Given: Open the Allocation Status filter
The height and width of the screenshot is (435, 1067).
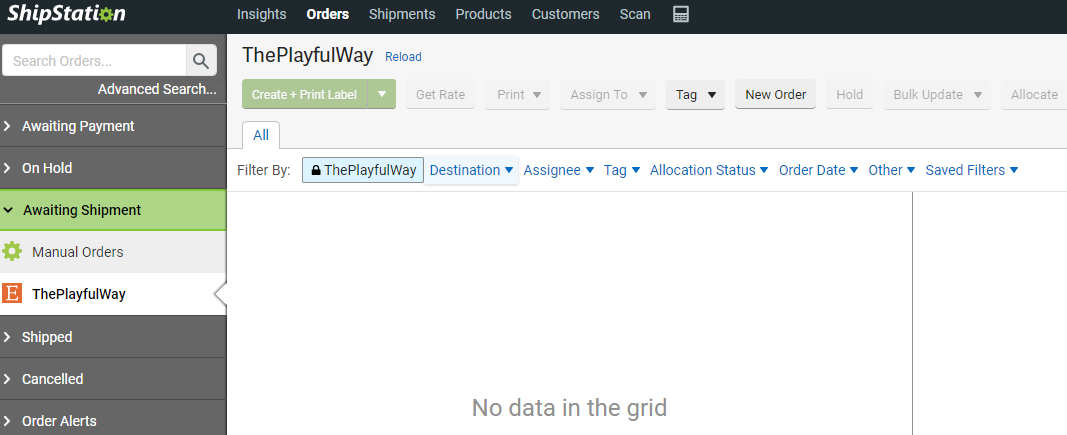Looking at the screenshot, I should click(x=709, y=170).
